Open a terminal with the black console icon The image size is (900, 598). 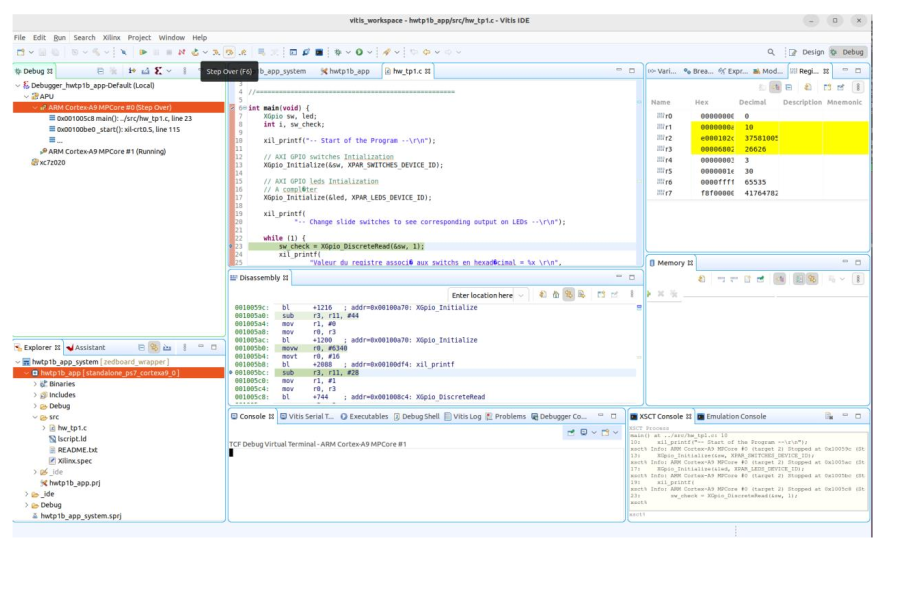pyautogui.click(x=319, y=52)
